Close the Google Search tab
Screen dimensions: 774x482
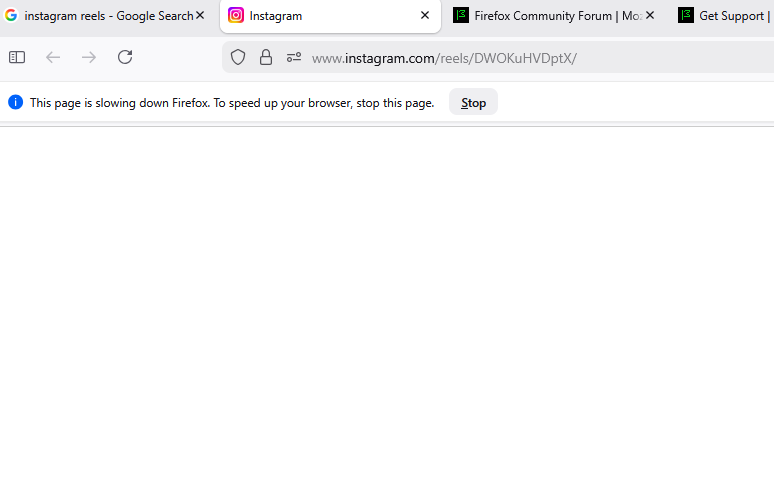(x=200, y=15)
